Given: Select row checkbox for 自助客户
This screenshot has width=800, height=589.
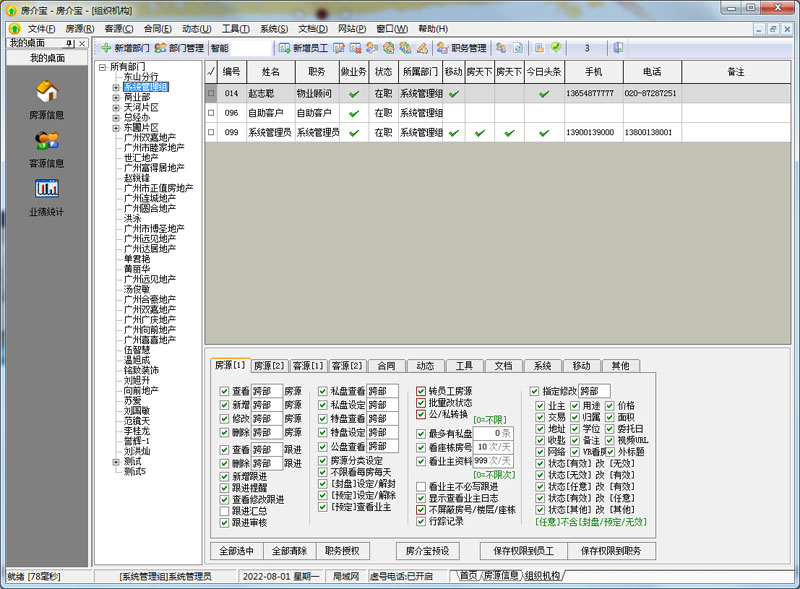Looking at the screenshot, I should [211, 113].
